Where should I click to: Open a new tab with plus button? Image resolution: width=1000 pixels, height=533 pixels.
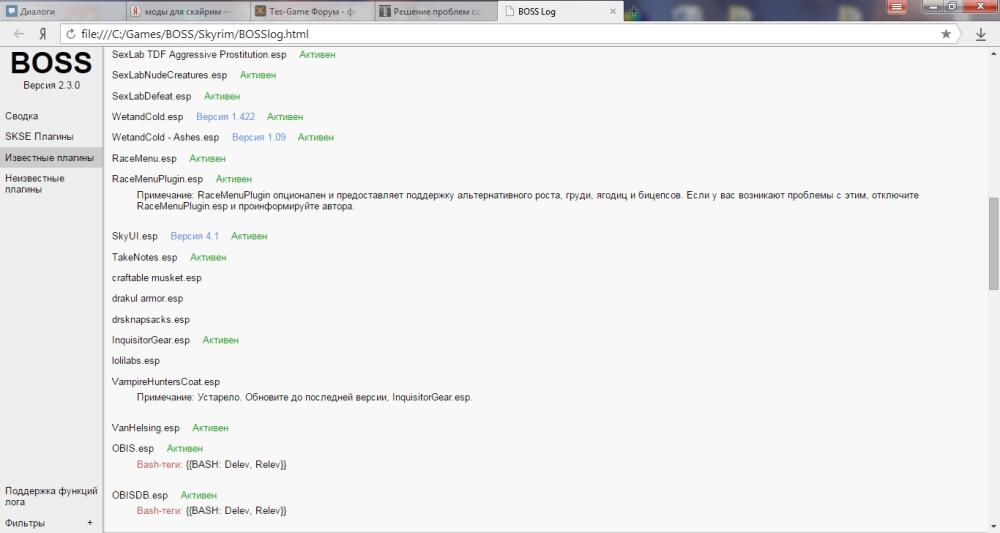pos(633,11)
